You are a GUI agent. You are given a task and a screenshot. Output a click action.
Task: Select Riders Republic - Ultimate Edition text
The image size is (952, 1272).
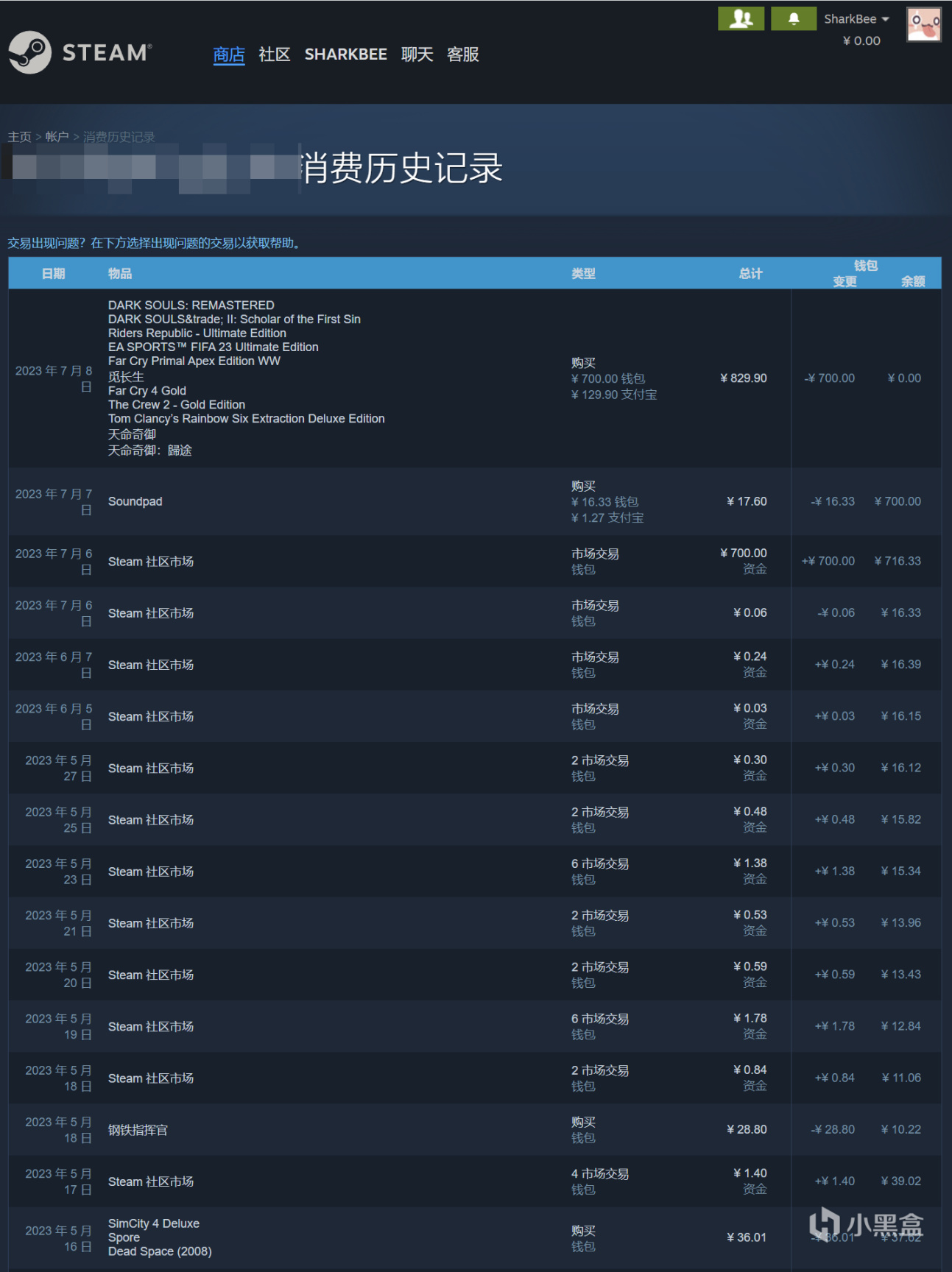(x=197, y=333)
